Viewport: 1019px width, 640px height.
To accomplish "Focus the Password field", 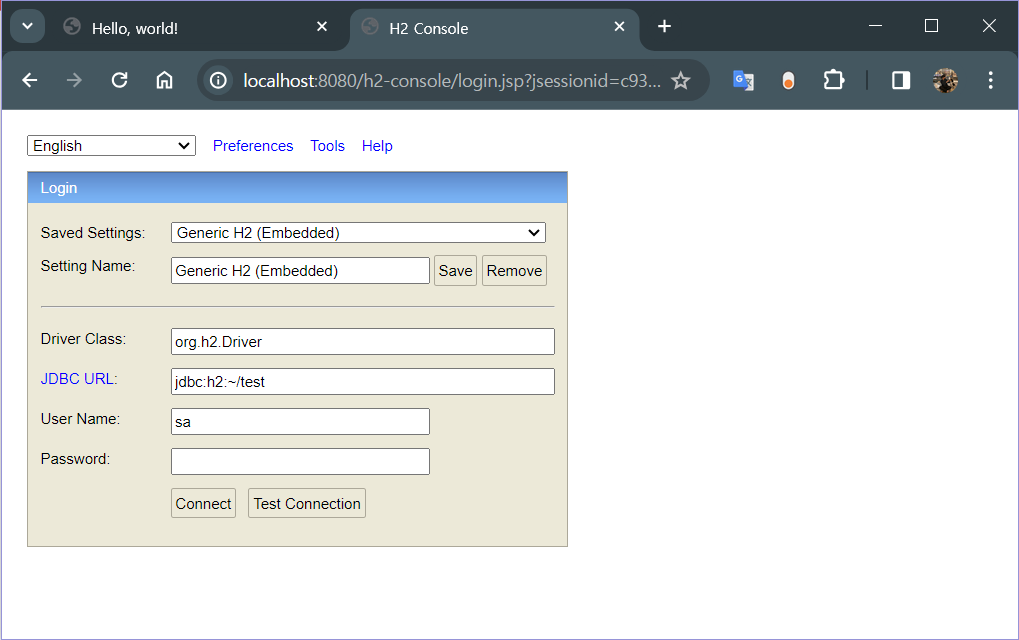I will point(300,461).
